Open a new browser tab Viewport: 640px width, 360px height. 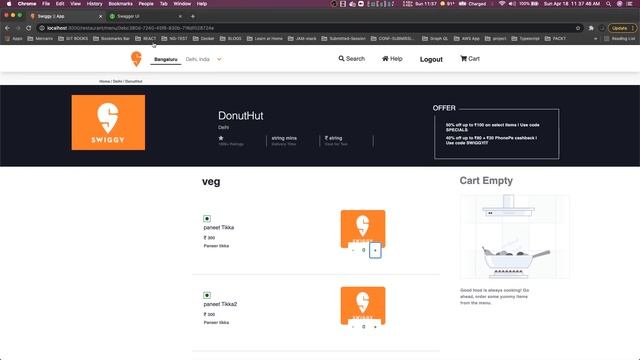(193, 16)
